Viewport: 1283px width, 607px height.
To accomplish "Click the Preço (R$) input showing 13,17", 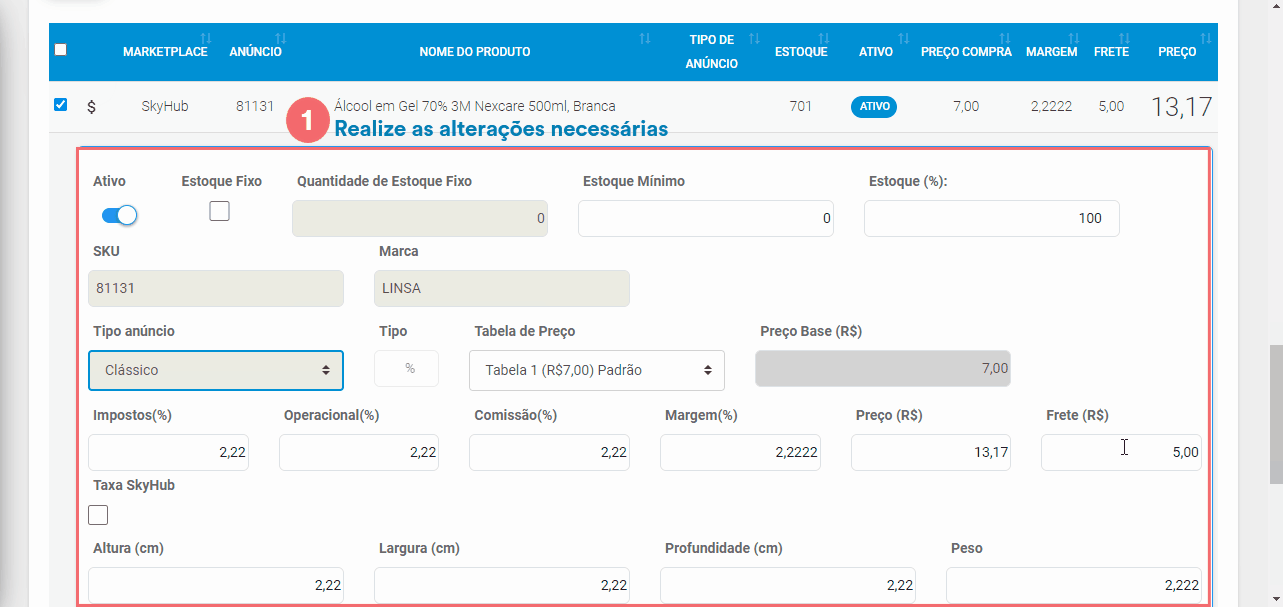I will click(931, 452).
